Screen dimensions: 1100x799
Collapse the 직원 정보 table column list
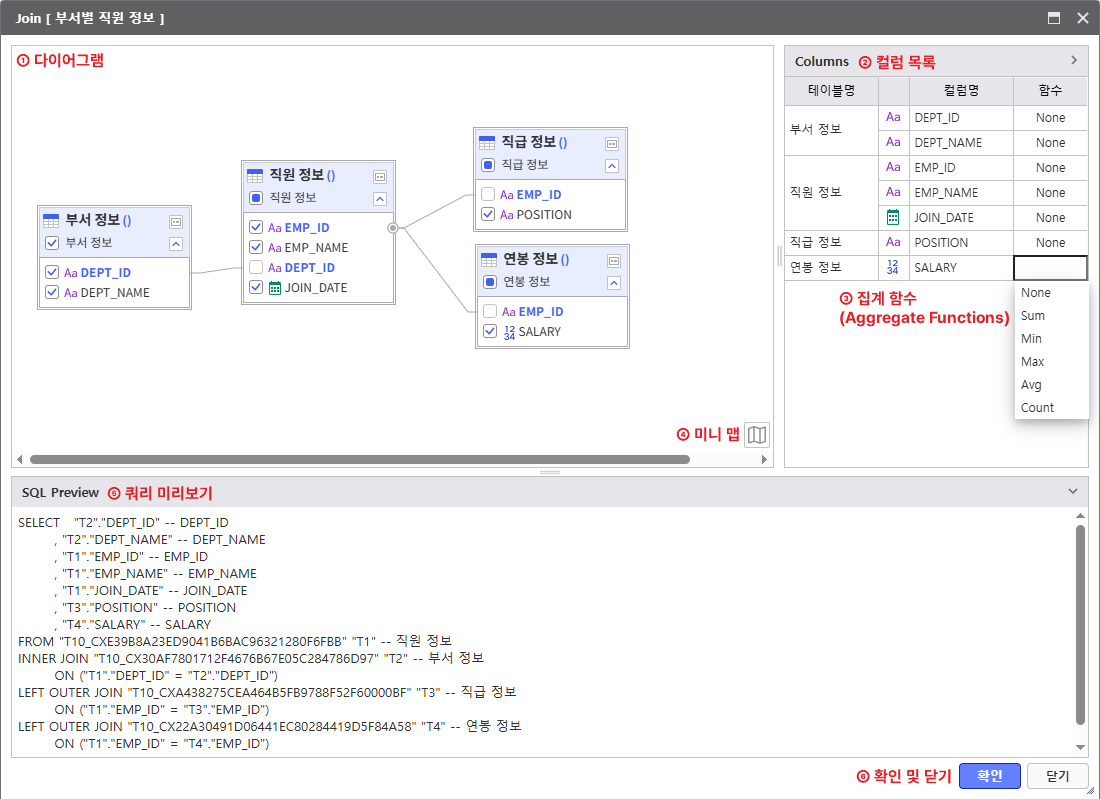pyautogui.click(x=380, y=198)
